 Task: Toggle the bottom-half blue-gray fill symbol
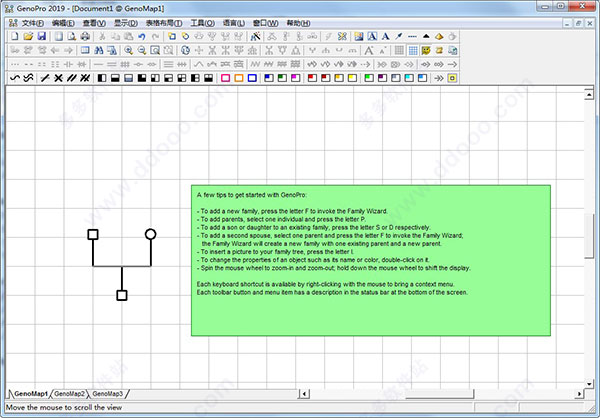[x=129, y=78]
